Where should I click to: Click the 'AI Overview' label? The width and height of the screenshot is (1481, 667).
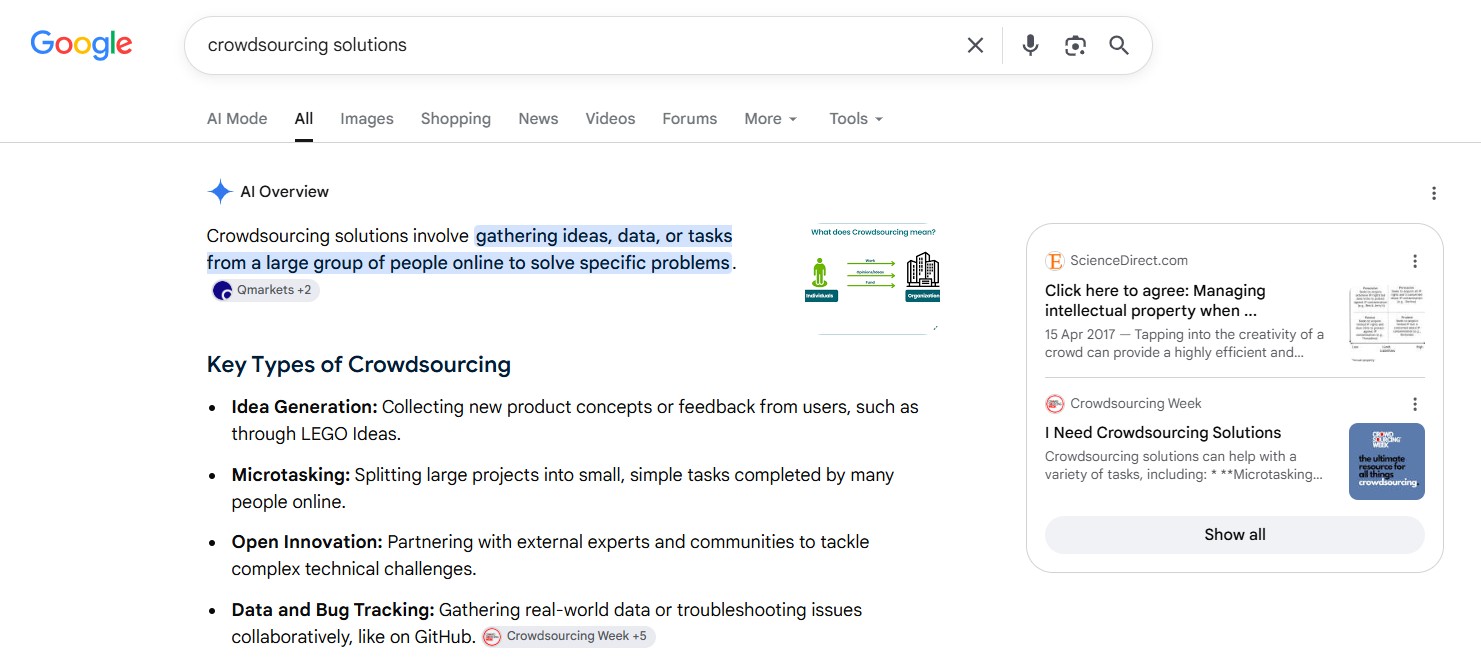tap(285, 192)
